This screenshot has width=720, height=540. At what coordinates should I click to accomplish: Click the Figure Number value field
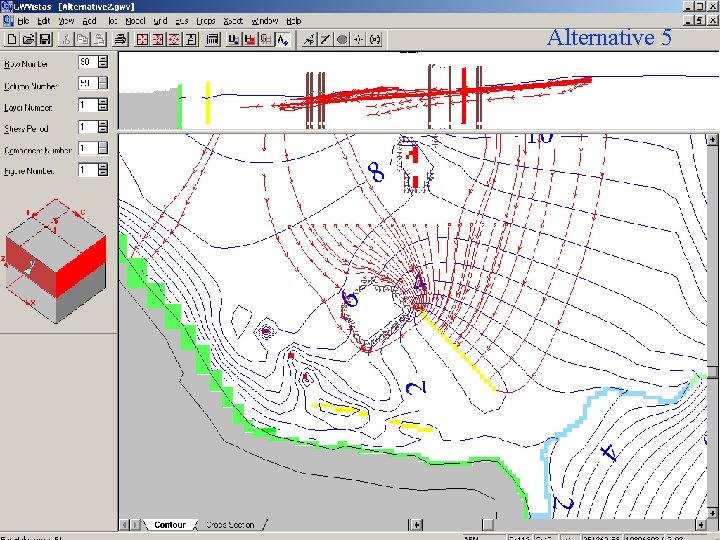(87, 170)
